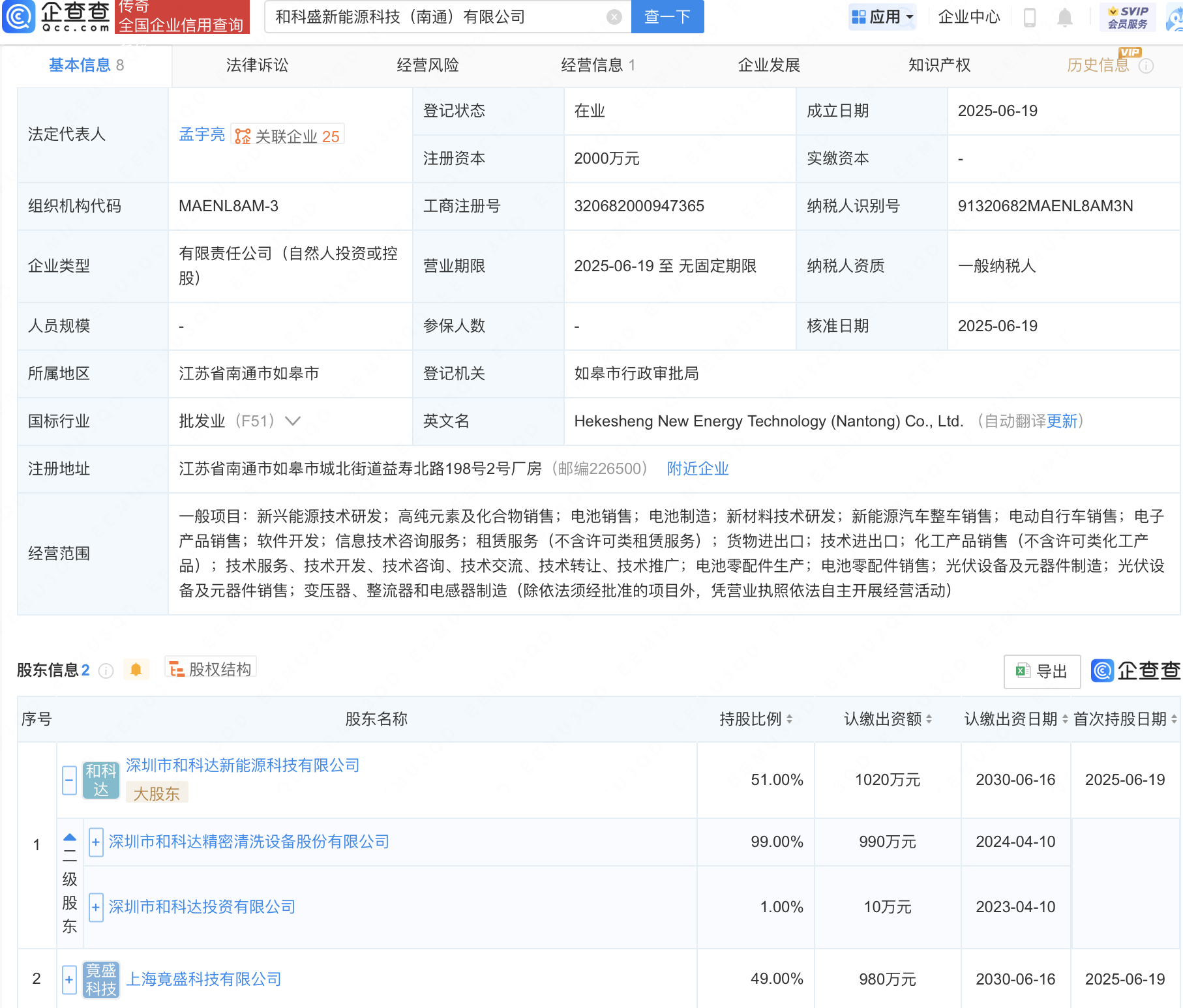Toggle monitoring bell next to 股东信息
Screen dimensions: 1183x1008
(136, 669)
